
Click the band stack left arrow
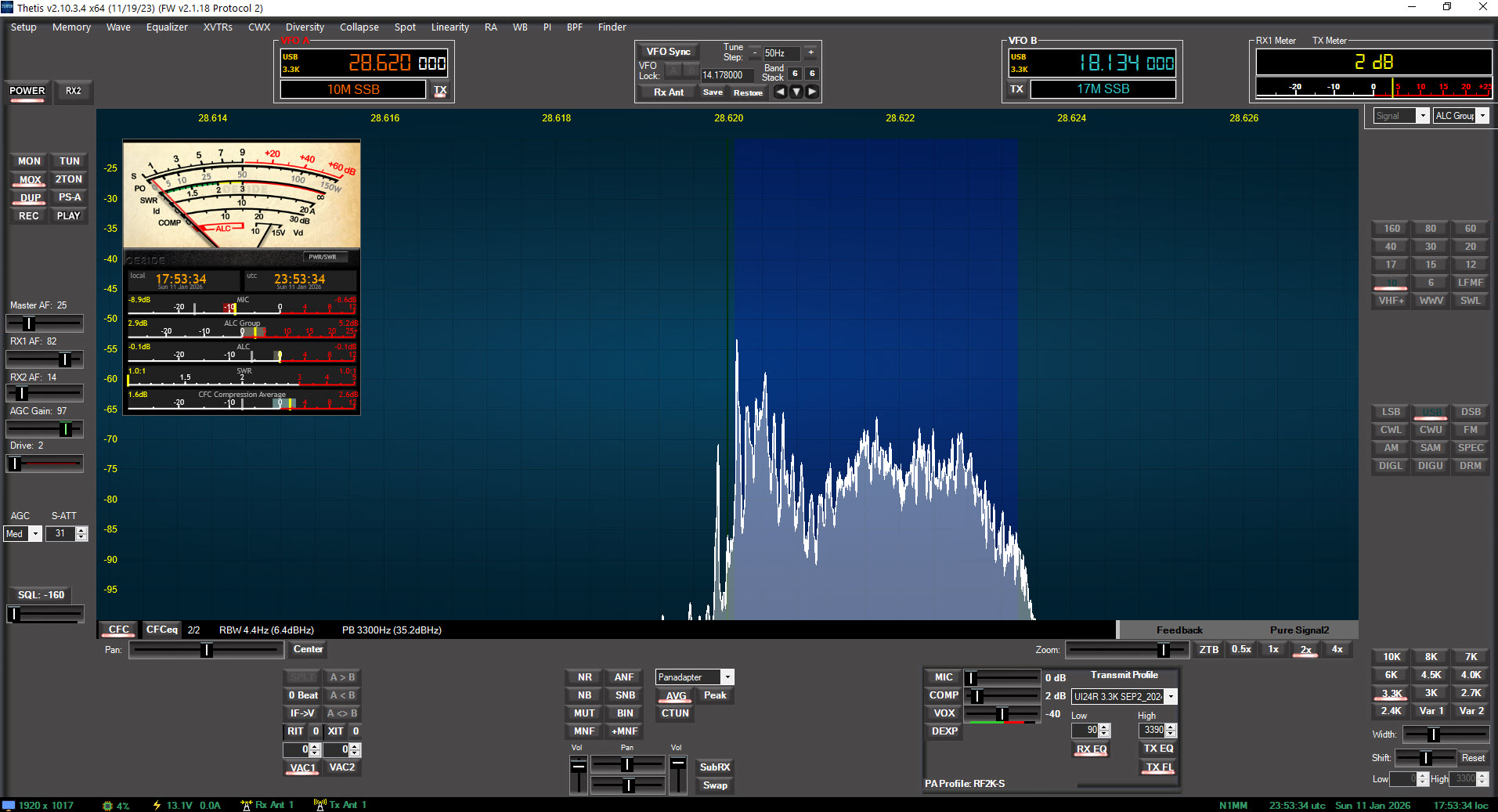coord(780,92)
